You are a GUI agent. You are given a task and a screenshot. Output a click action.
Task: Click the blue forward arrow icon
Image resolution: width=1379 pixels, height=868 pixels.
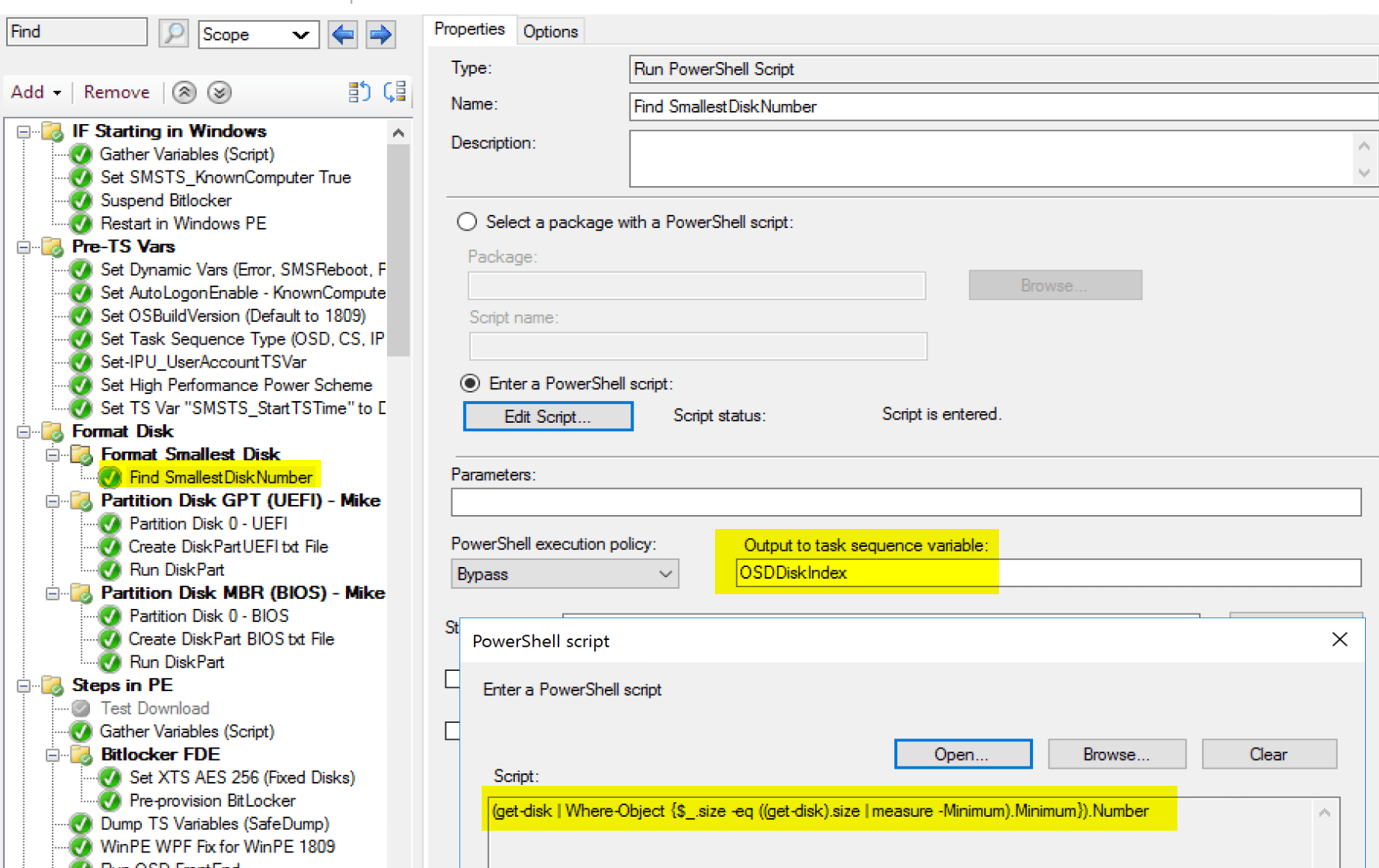click(380, 34)
